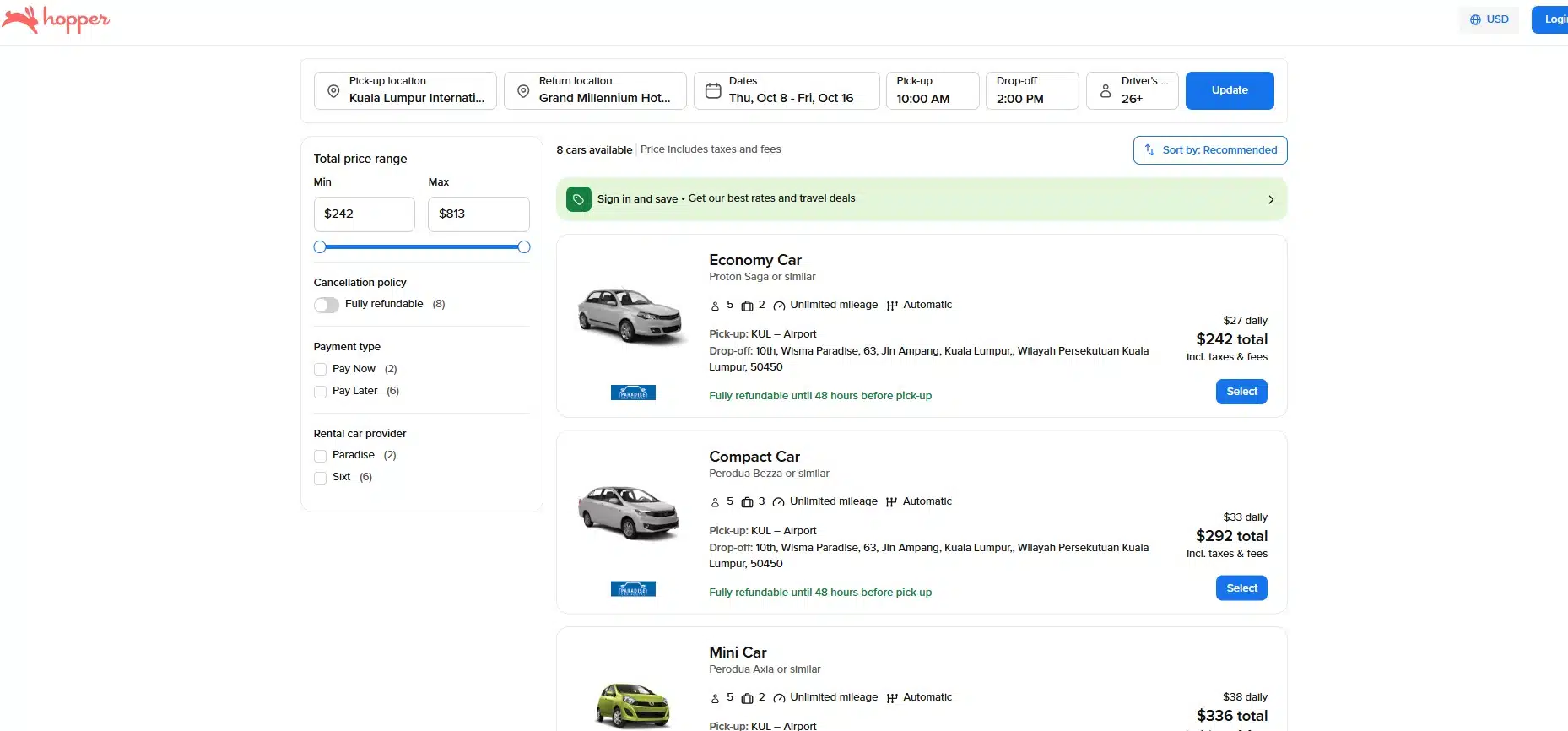Click the Min price $242 input field

click(x=365, y=214)
